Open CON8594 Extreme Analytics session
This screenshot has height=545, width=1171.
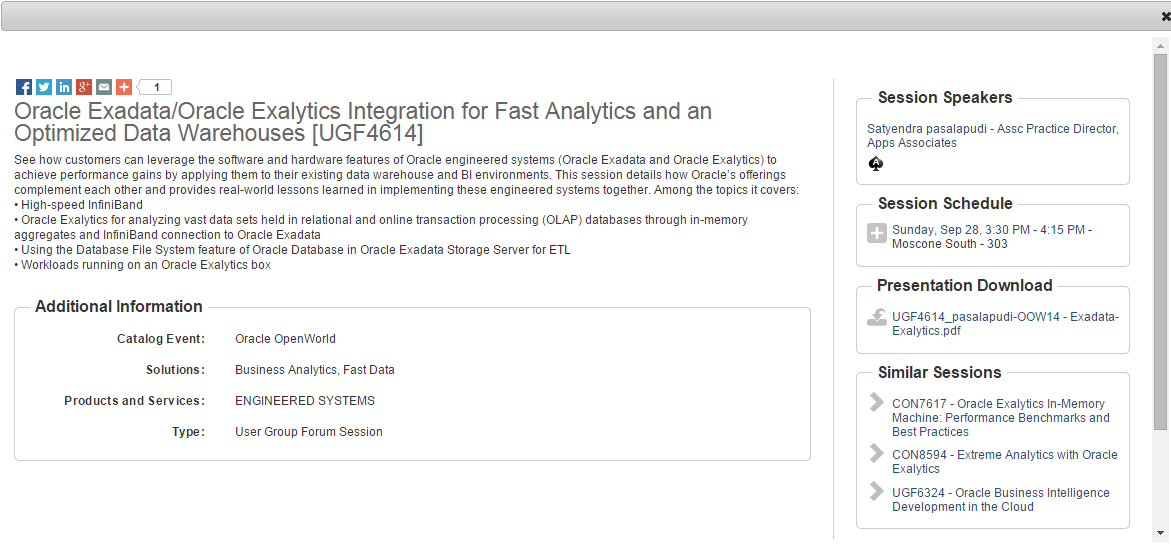tap(1004, 461)
